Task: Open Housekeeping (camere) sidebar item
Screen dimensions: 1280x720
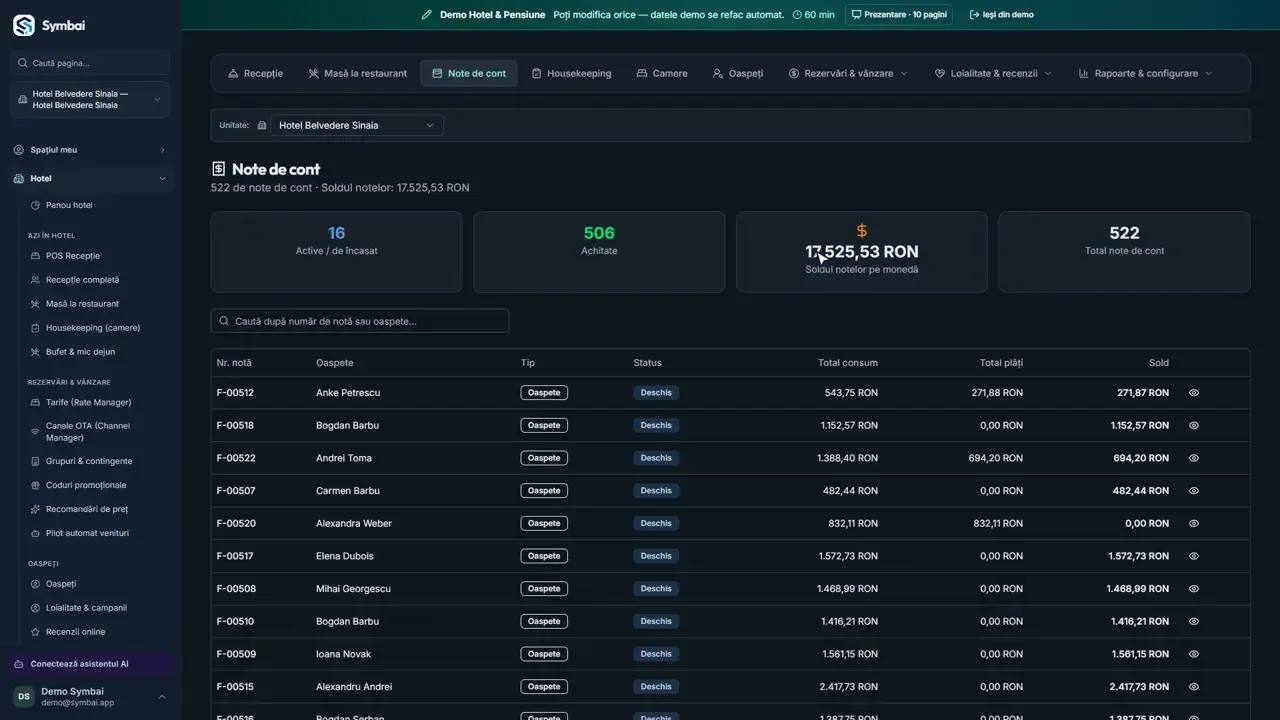Action: point(93,328)
